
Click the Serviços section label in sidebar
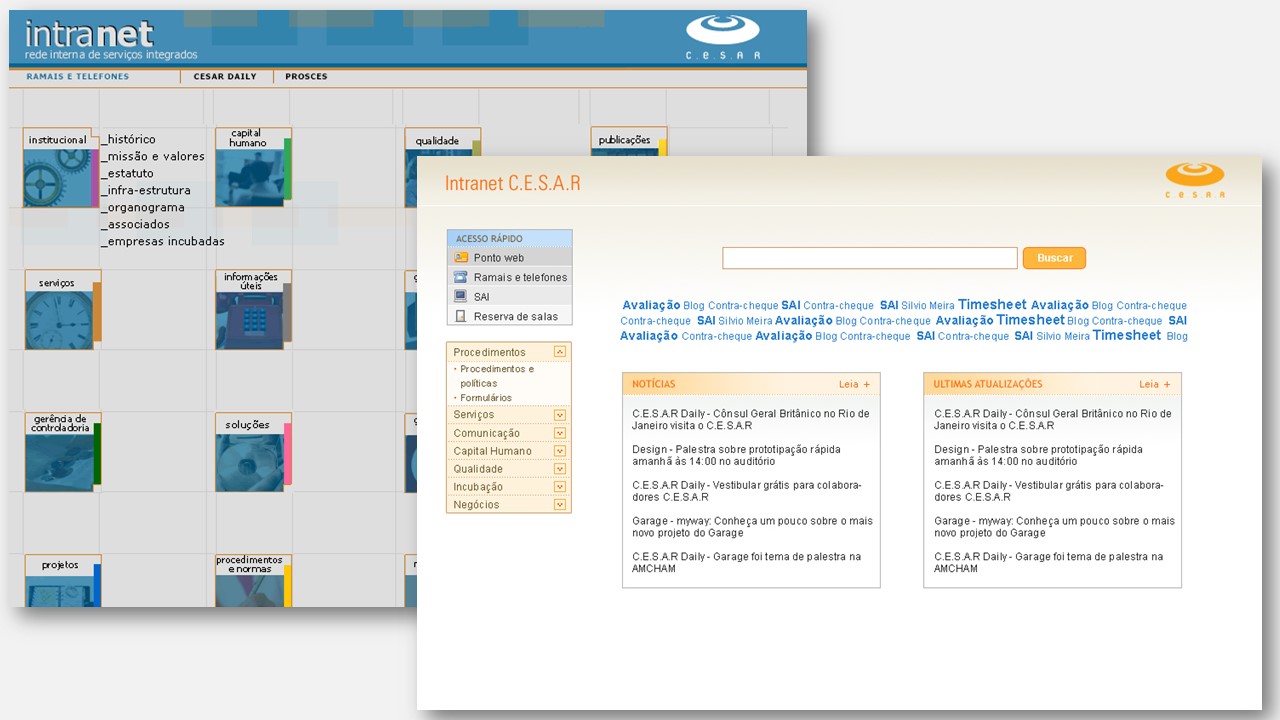[x=473, y=415]
